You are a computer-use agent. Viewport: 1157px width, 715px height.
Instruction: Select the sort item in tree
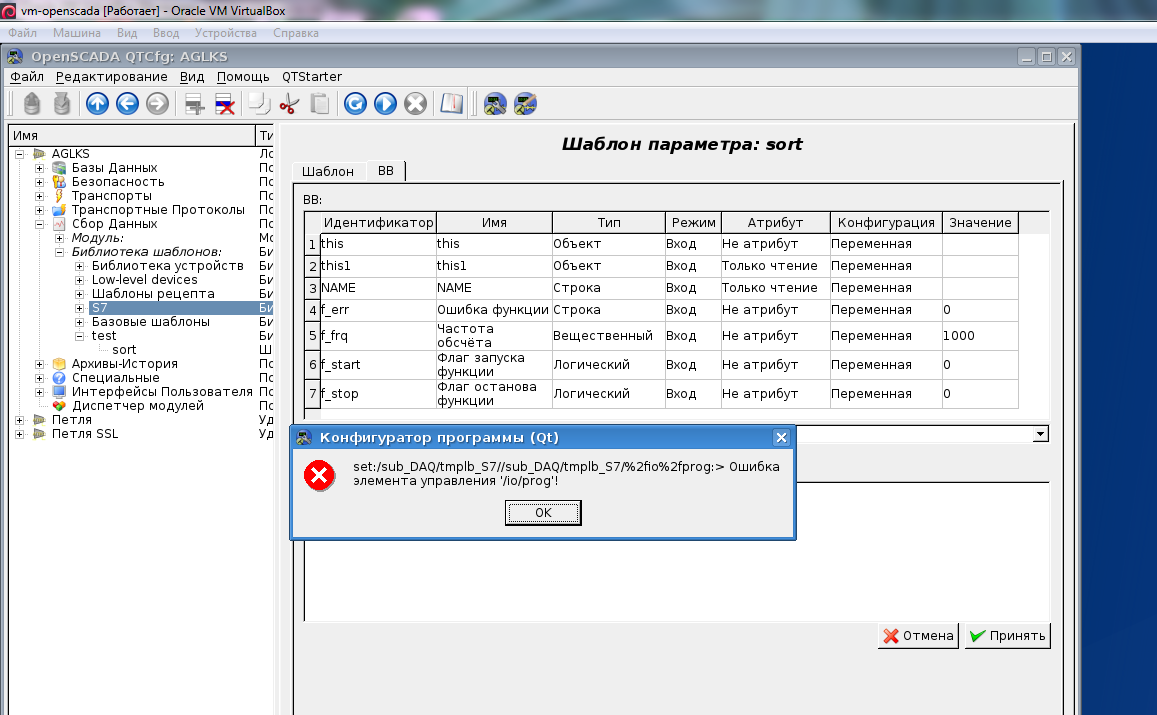pyautogui.click(x=124, y=350)
